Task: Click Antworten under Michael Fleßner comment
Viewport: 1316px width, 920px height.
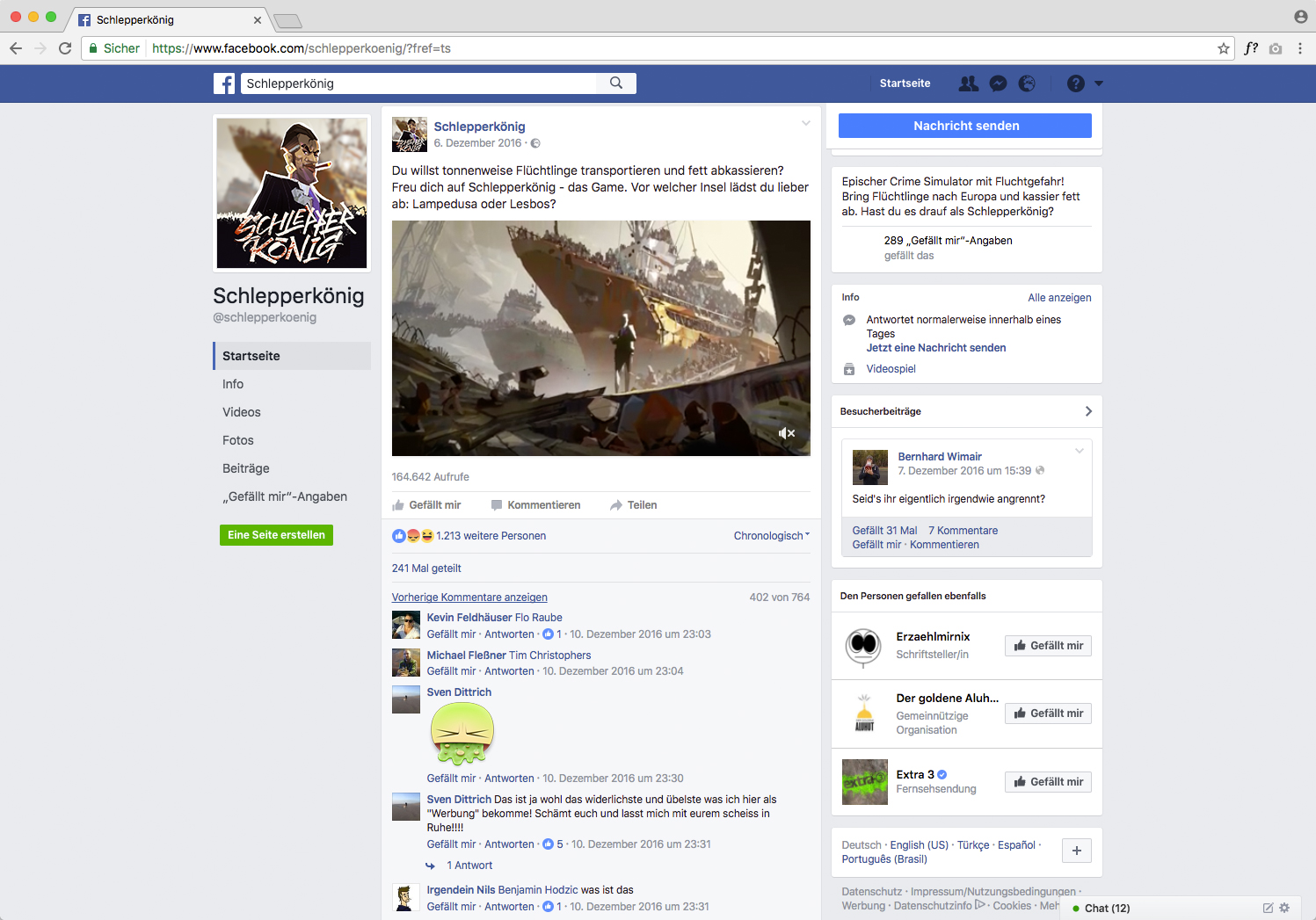Action: [509, 671]
